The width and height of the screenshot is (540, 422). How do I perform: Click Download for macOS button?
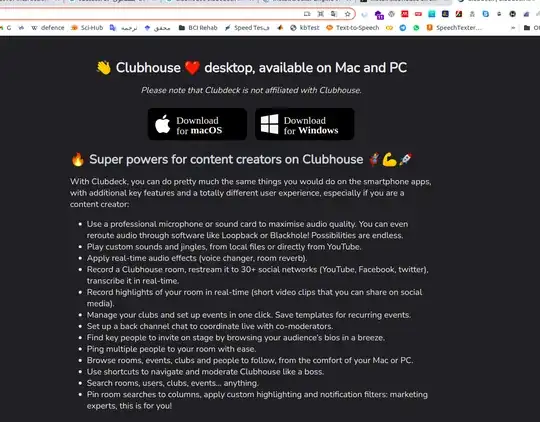[x=197, y=124]
